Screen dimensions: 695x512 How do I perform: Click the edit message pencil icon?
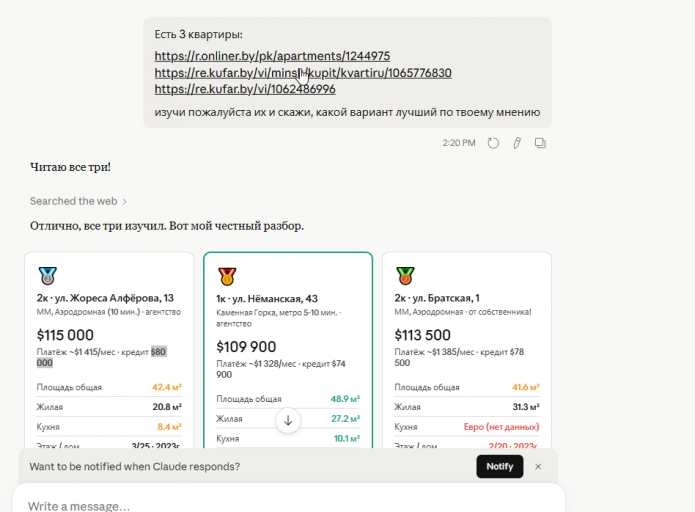(517, 143)
